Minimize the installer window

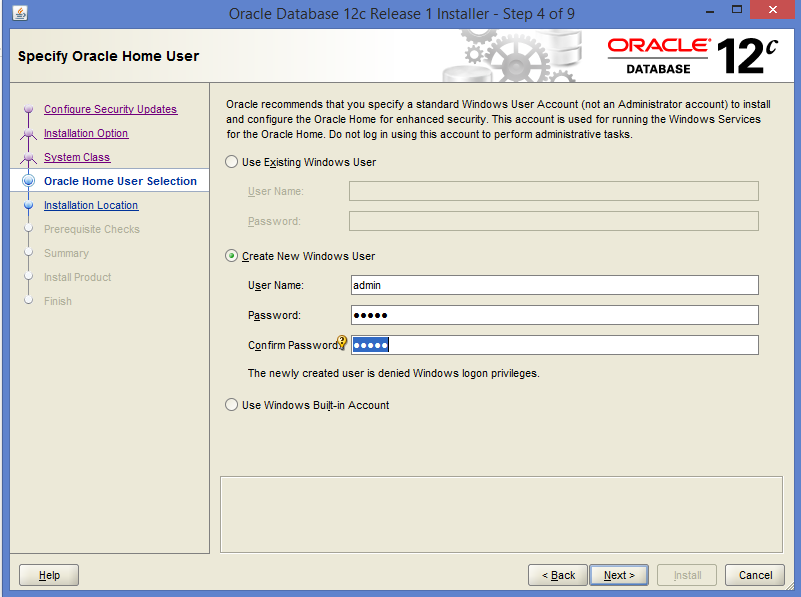710,11
